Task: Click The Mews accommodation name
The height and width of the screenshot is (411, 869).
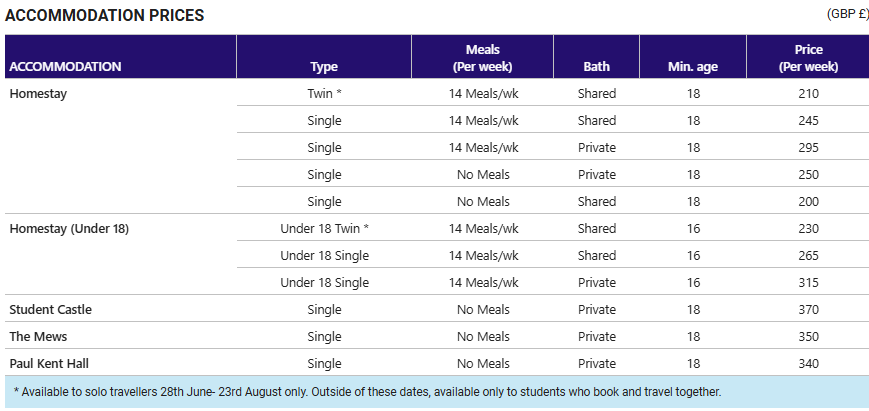Action: tap(38, 336)
